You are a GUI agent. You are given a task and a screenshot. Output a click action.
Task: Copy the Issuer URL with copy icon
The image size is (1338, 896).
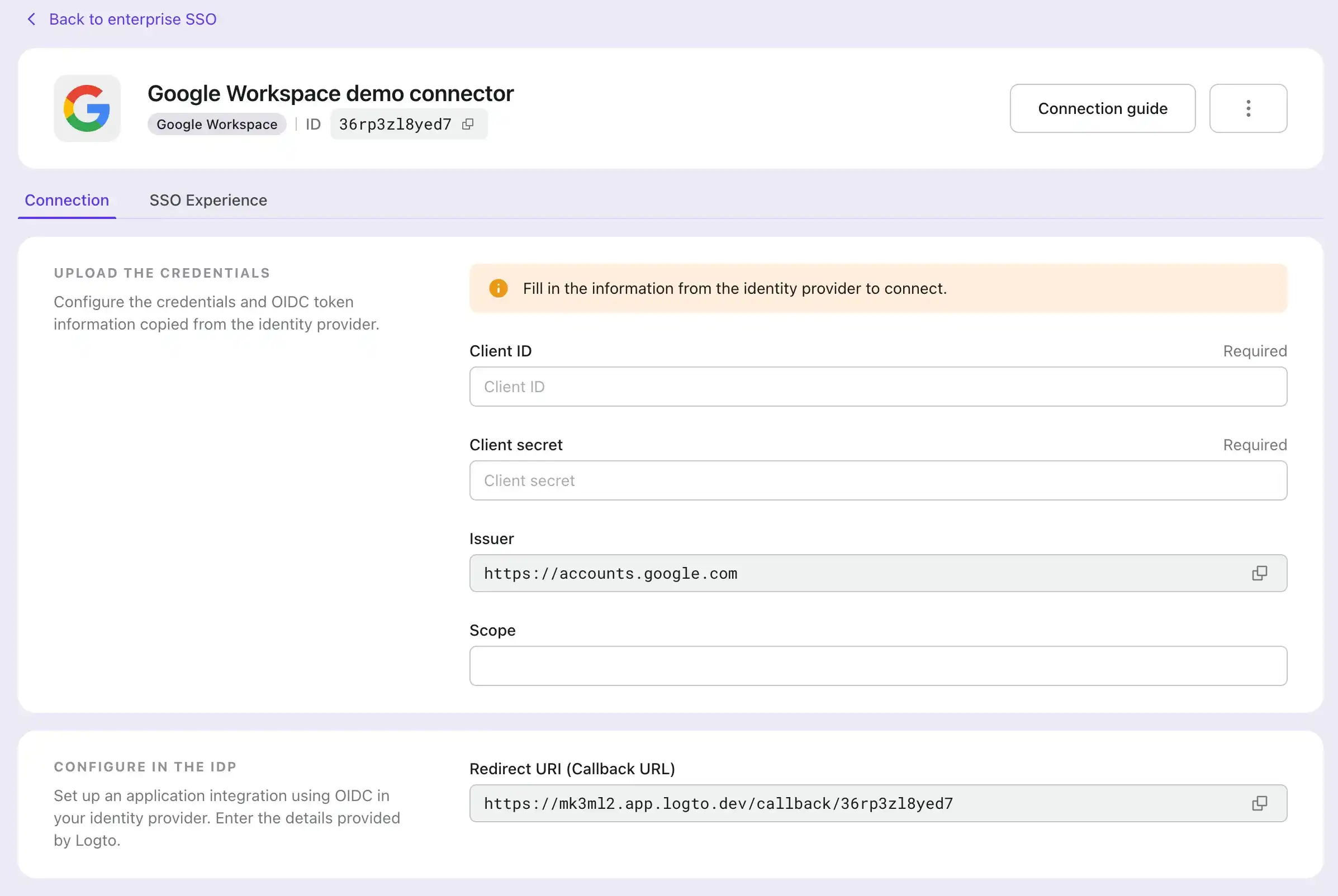1259,573
